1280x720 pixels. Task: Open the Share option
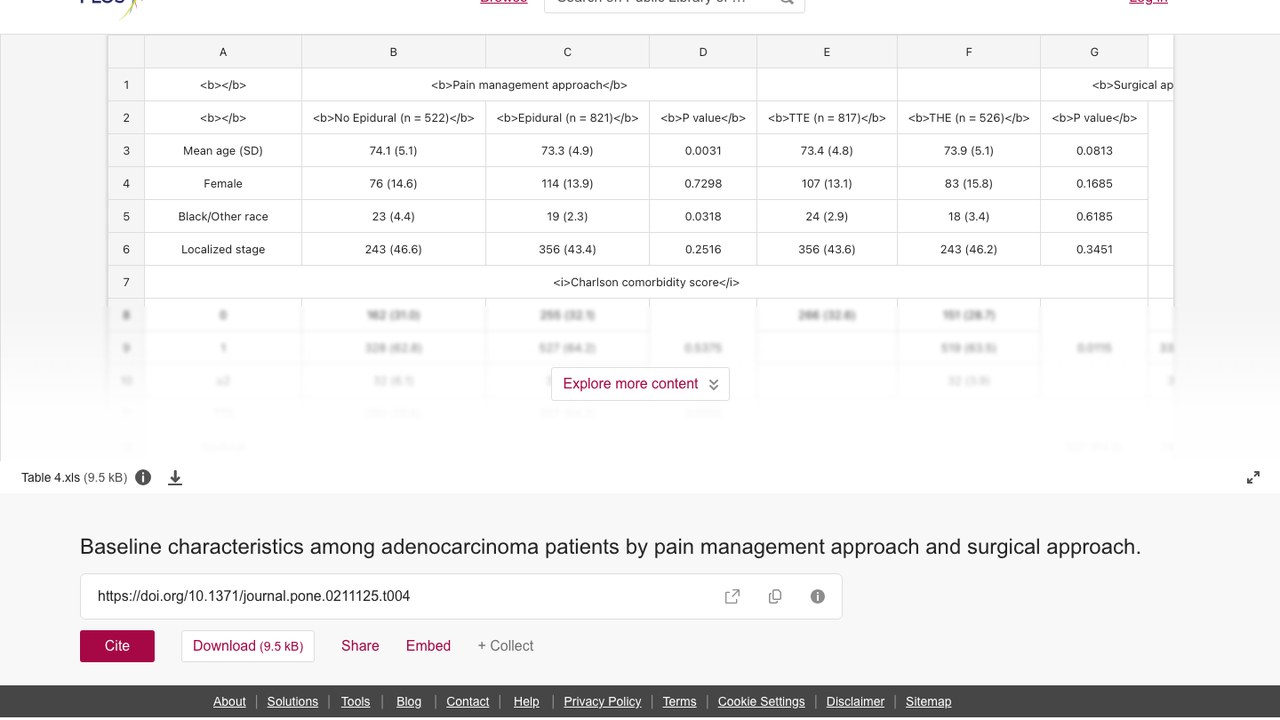360,646
